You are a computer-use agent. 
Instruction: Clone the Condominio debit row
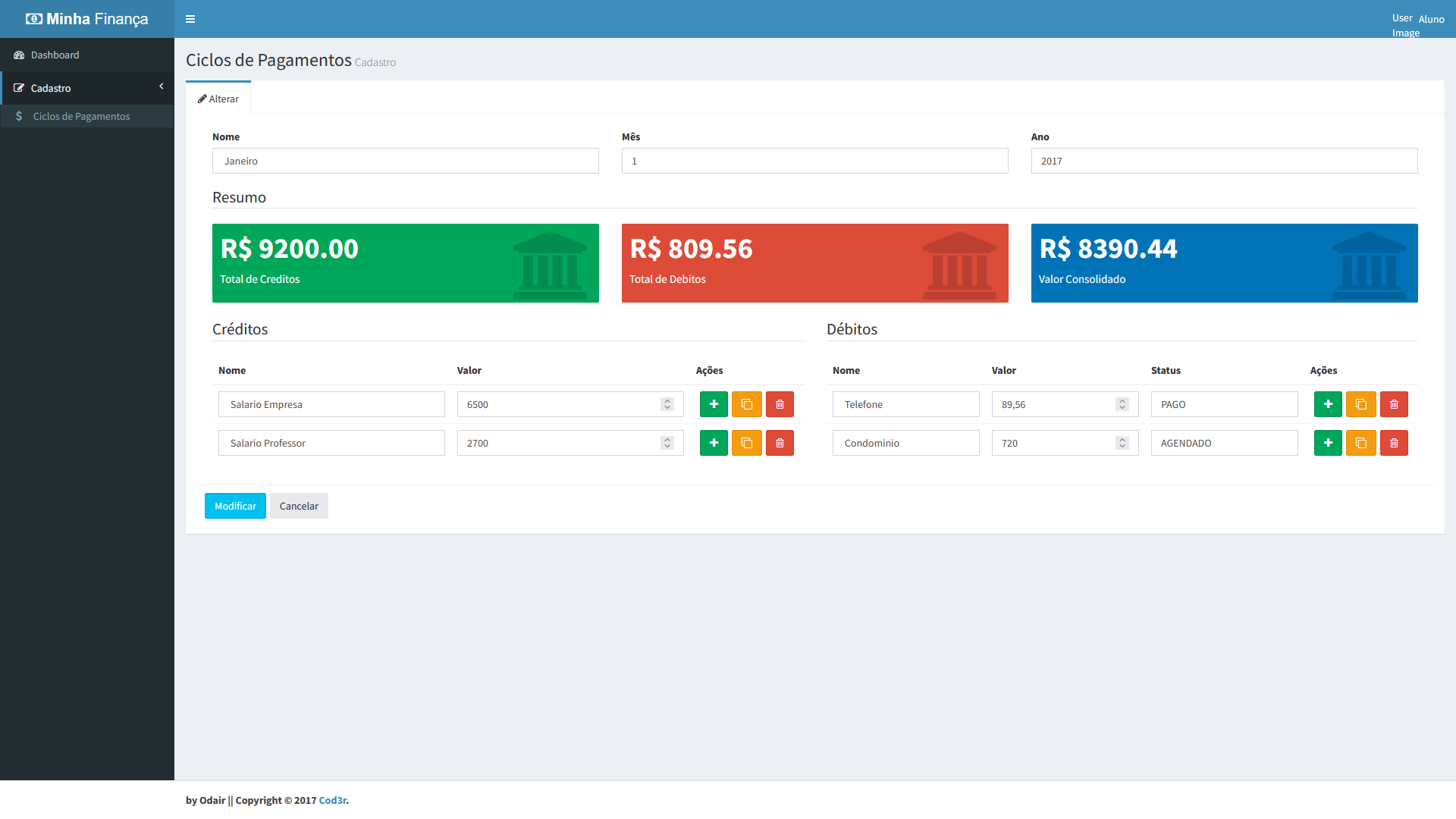1360,443
